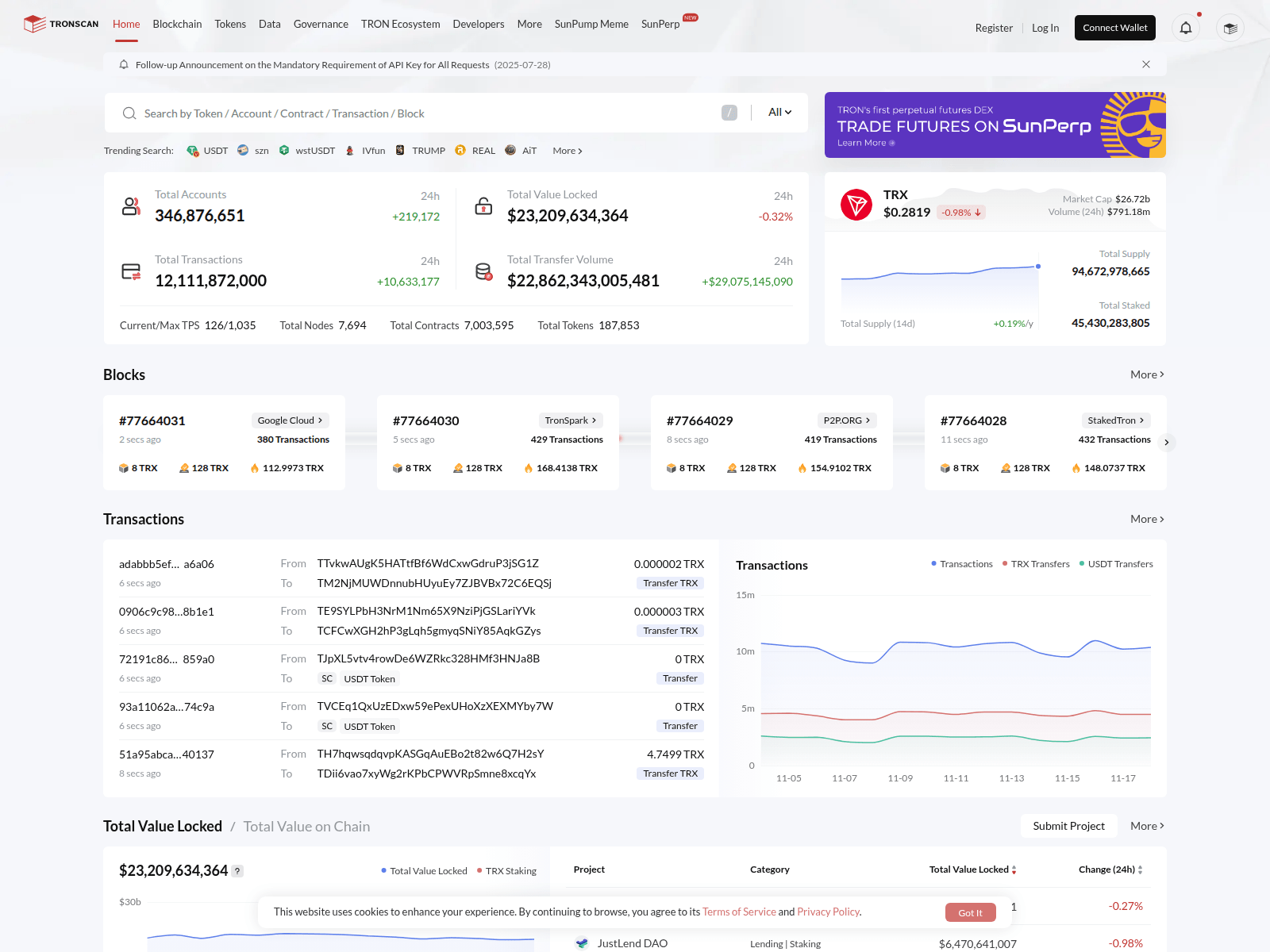Open the P2P.ORG producer chevron
The height and width of the screenshot is (952, 1270).
pos(868,420)
